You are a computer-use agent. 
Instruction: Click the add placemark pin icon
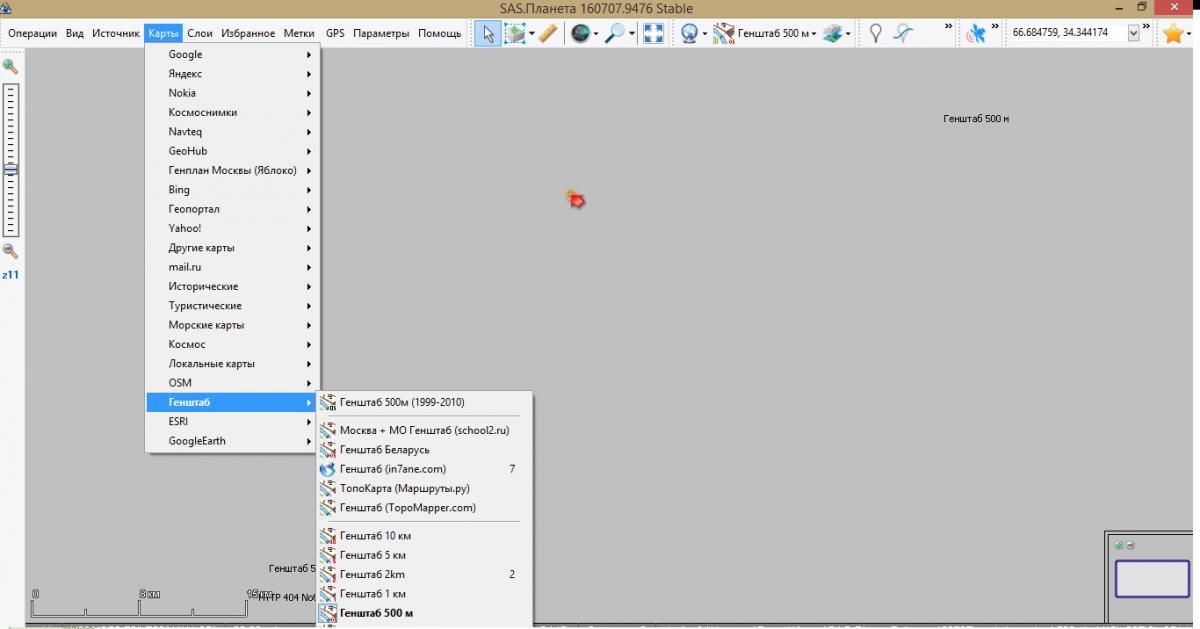tap(876, 34)
